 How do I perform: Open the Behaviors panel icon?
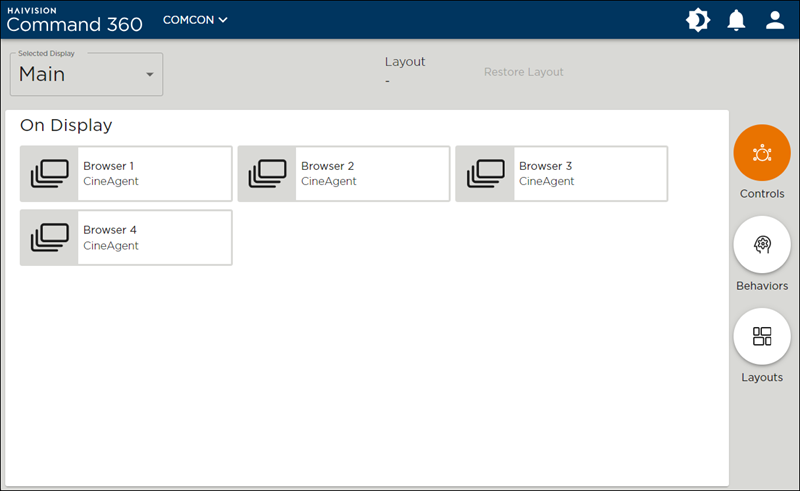point(762,244)
